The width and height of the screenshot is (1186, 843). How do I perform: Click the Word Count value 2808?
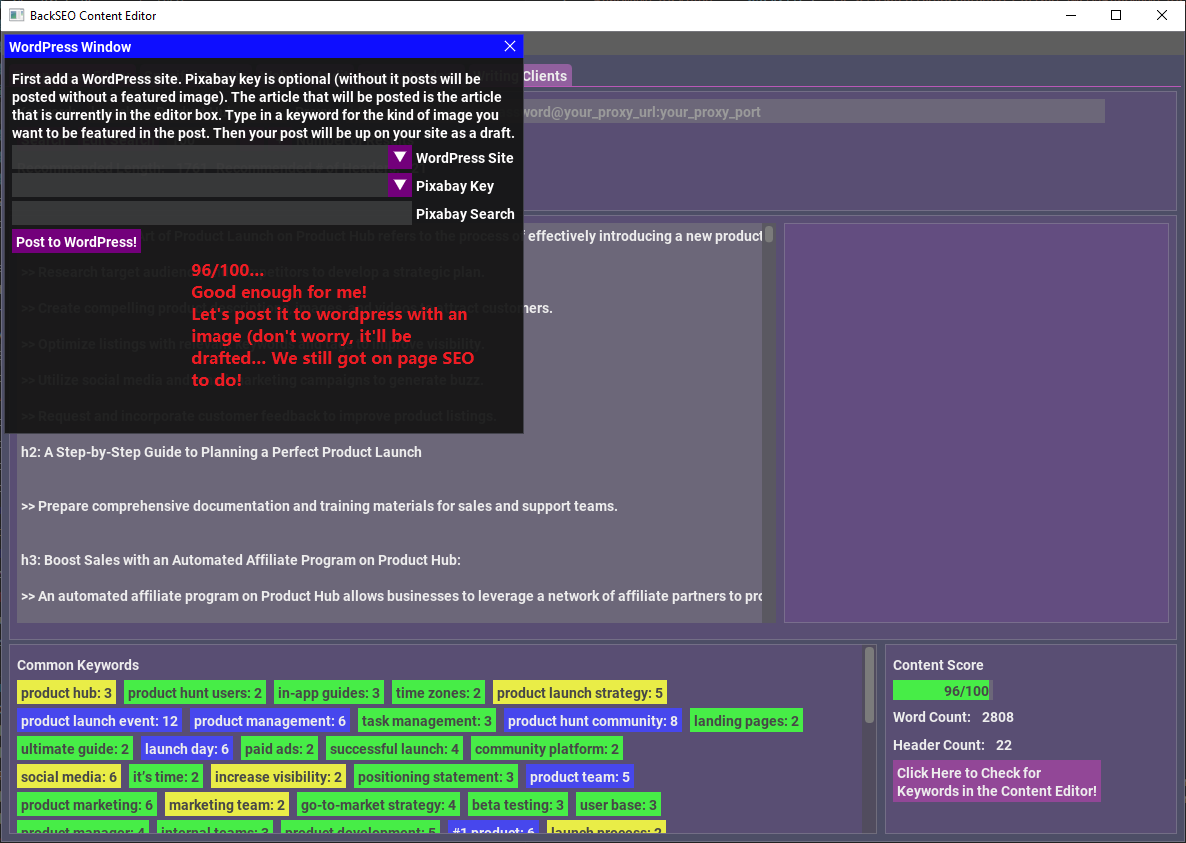(x=998, y=717)
